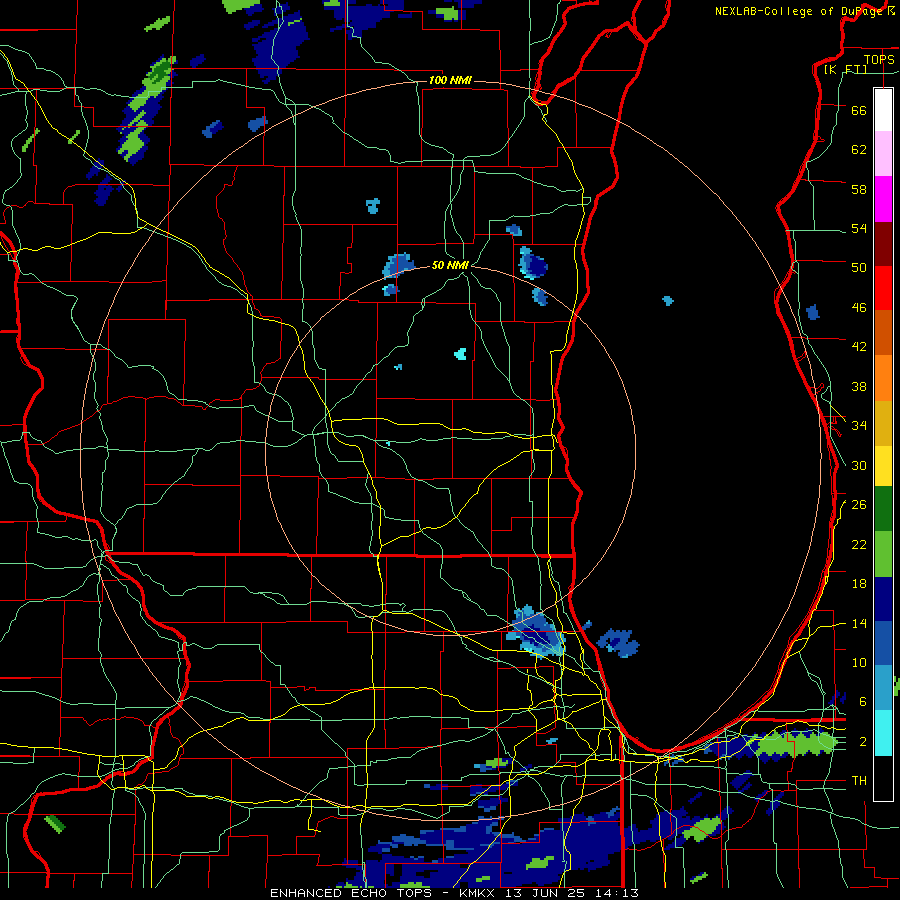Image resolution: width=900 pixels, height=900 pixels.
Task: Click the '38' legend value
Action: point(859,386)
